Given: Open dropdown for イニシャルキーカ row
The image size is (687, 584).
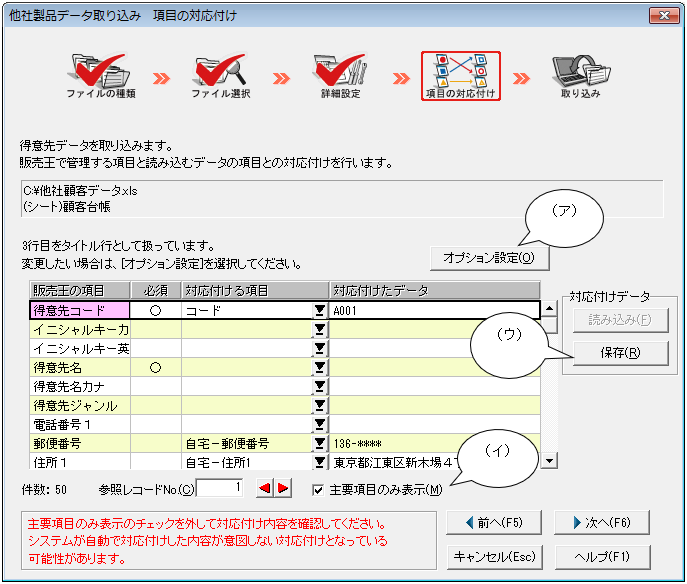Looking at the screenshot, I should [x=320, y=329].
